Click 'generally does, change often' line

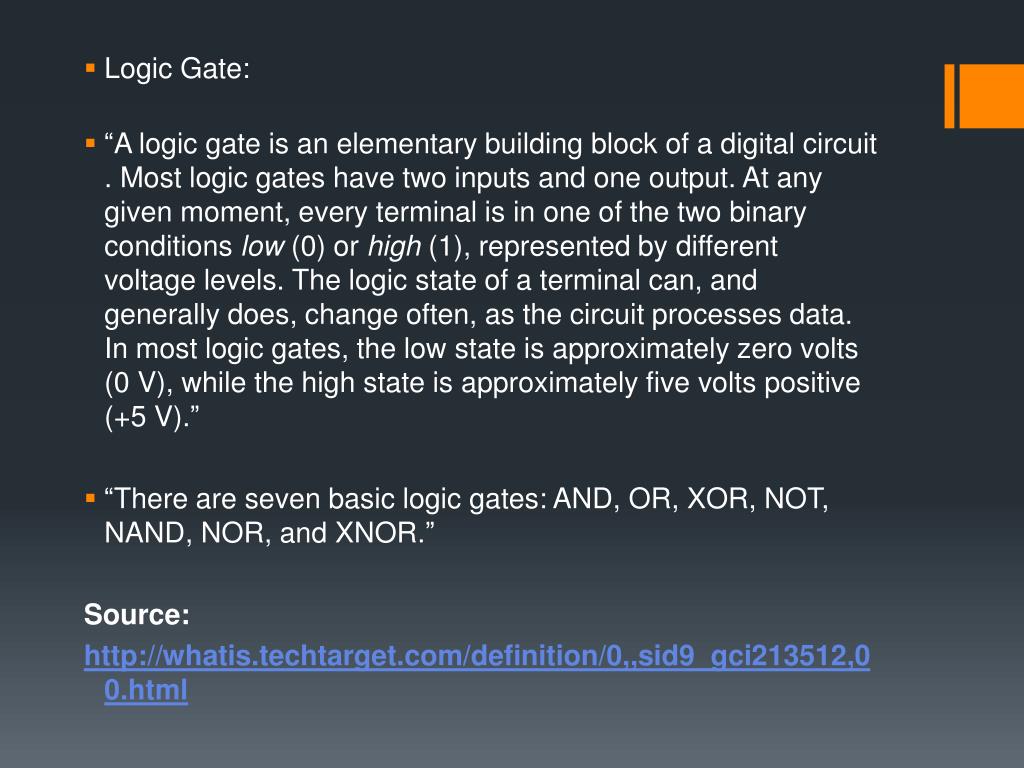[291, 315]
